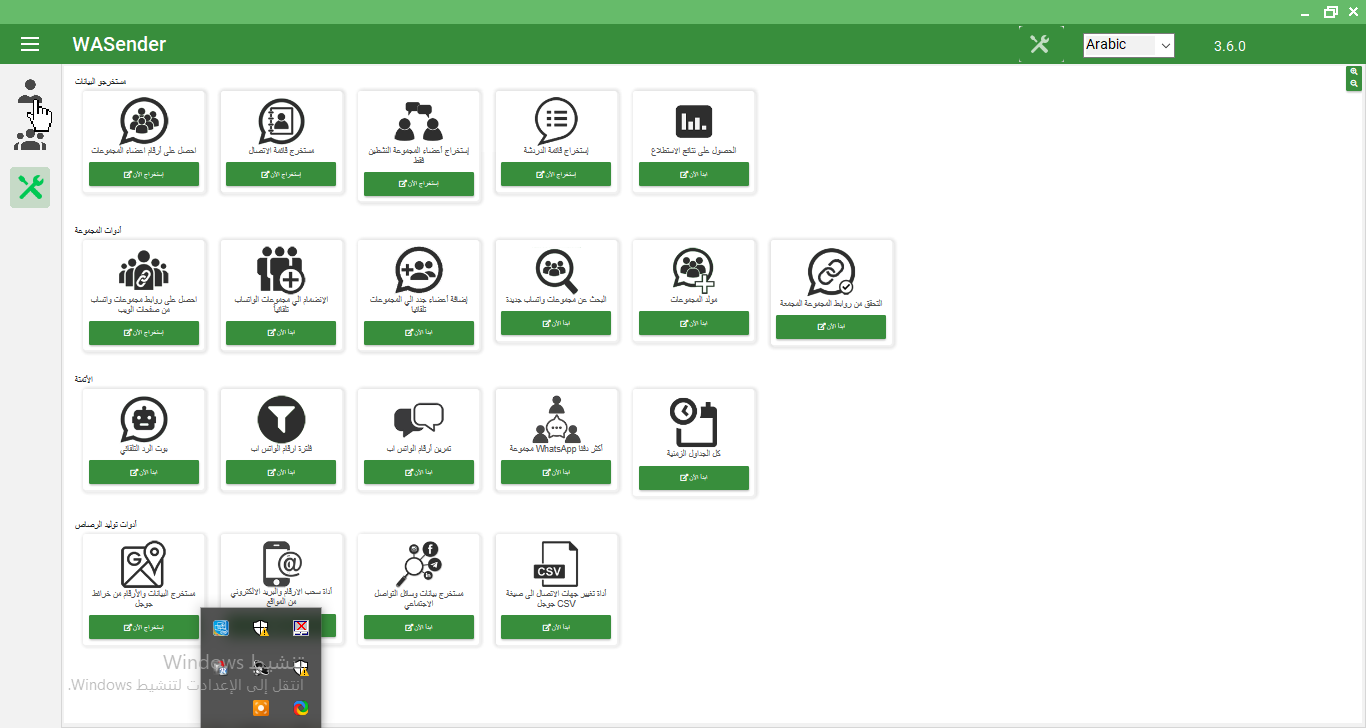
Task: Click the WhatsApp number filter funnel icon
Action: tap(281, 419)
